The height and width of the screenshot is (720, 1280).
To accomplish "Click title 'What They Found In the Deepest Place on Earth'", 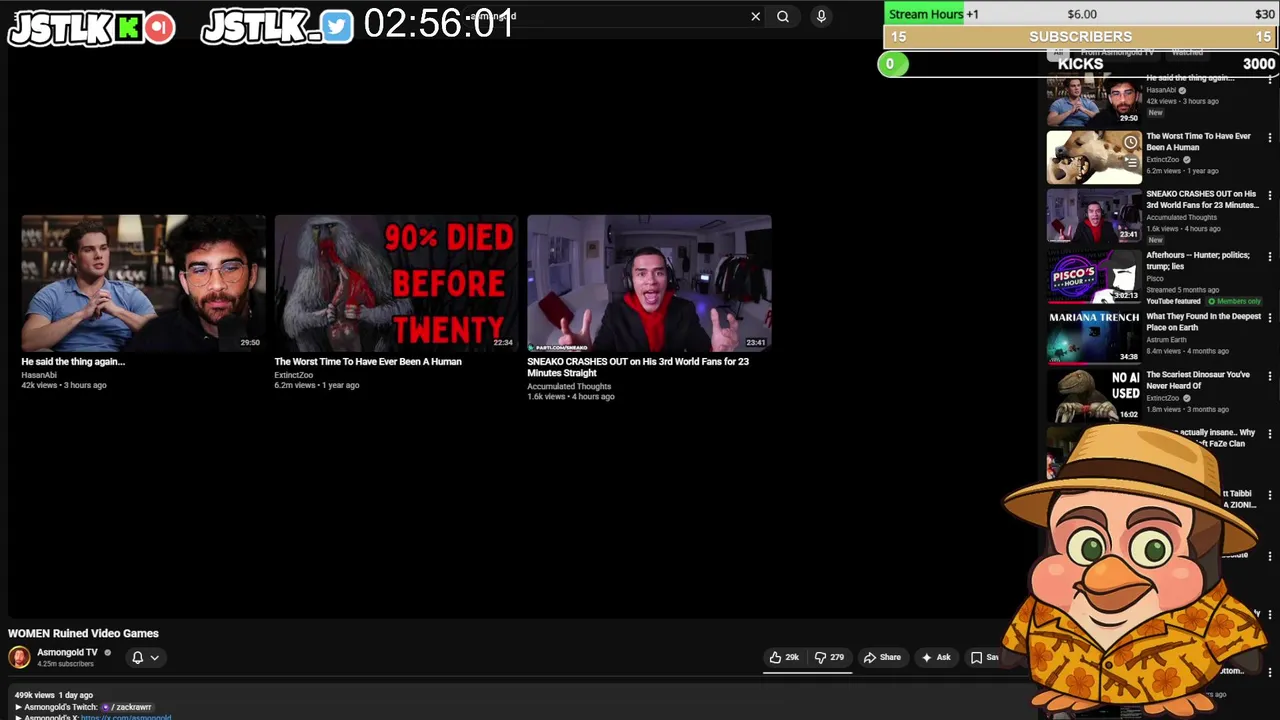I will point(1203,322).
